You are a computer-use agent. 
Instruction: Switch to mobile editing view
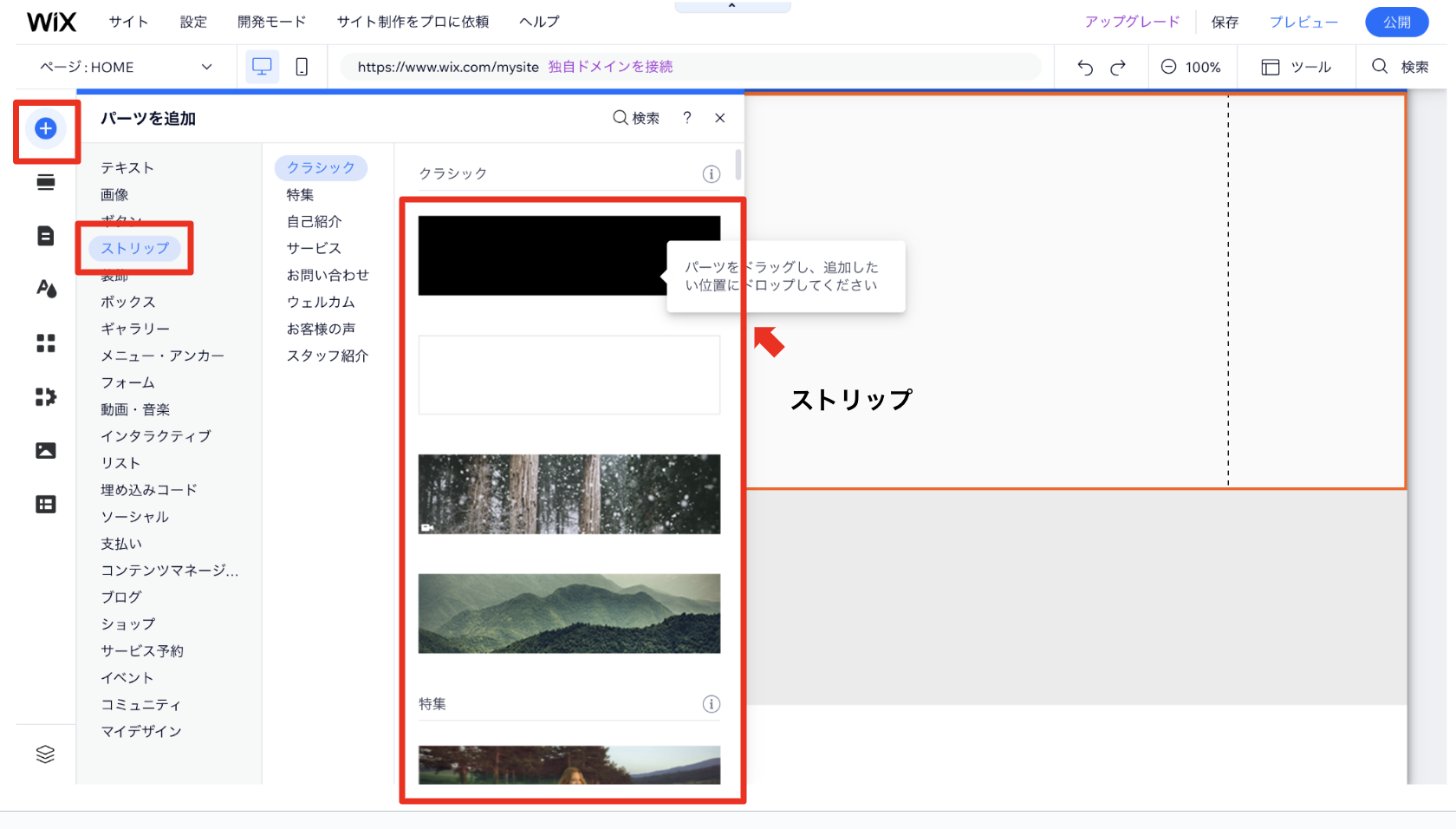tap(301, 67)
